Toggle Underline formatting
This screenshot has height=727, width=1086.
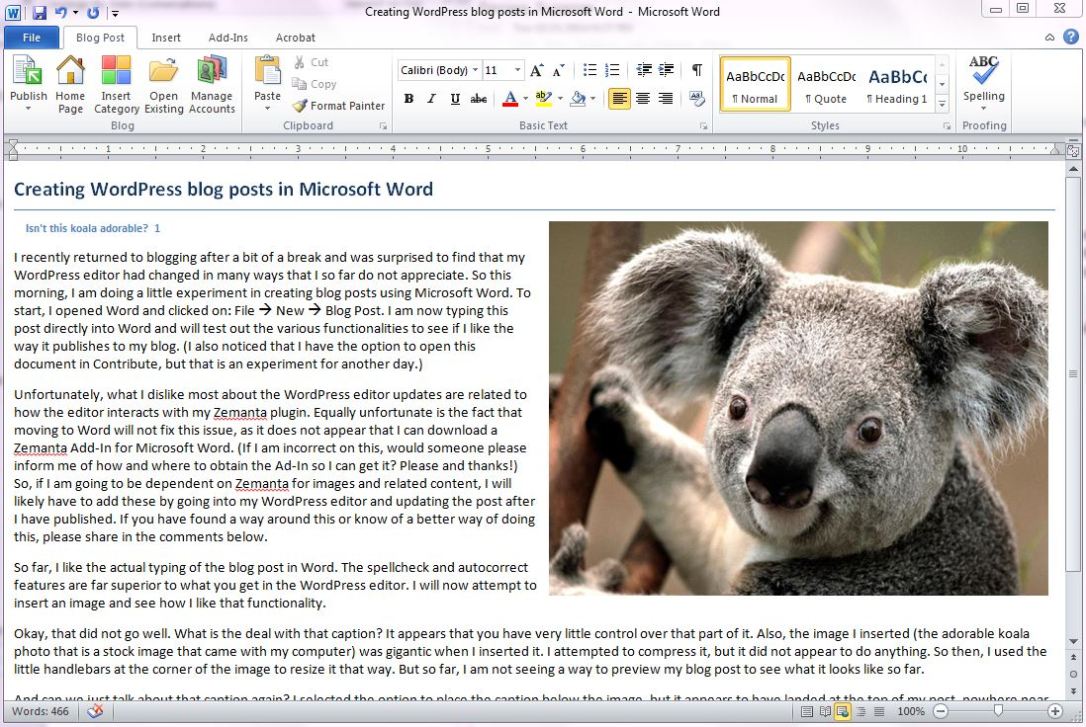[455, 99]
